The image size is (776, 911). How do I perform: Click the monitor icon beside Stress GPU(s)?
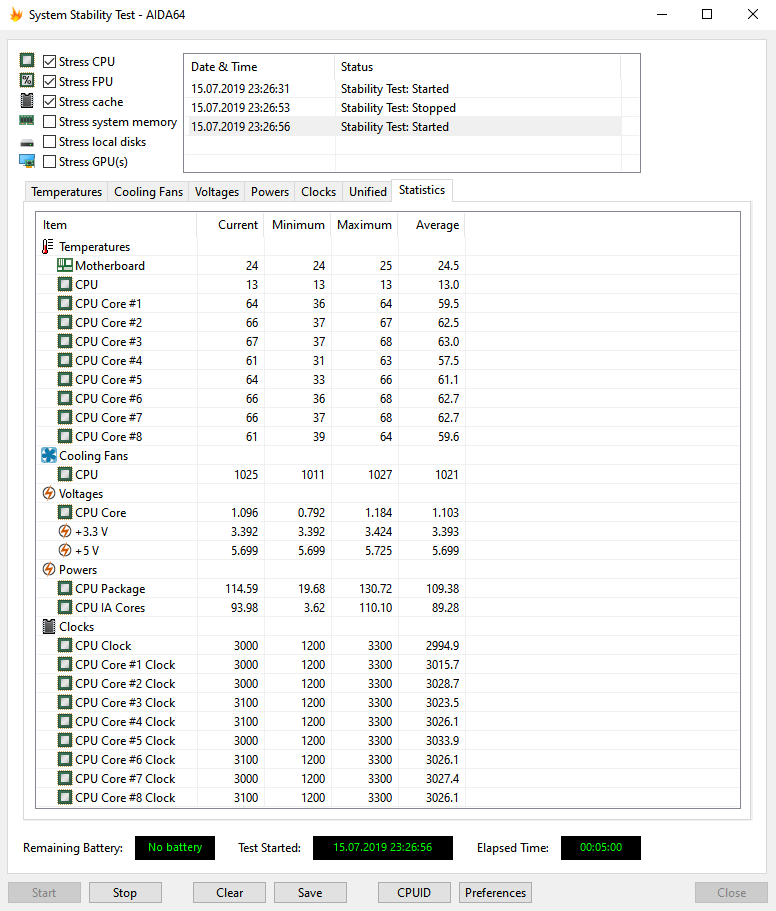click(27, 162)
